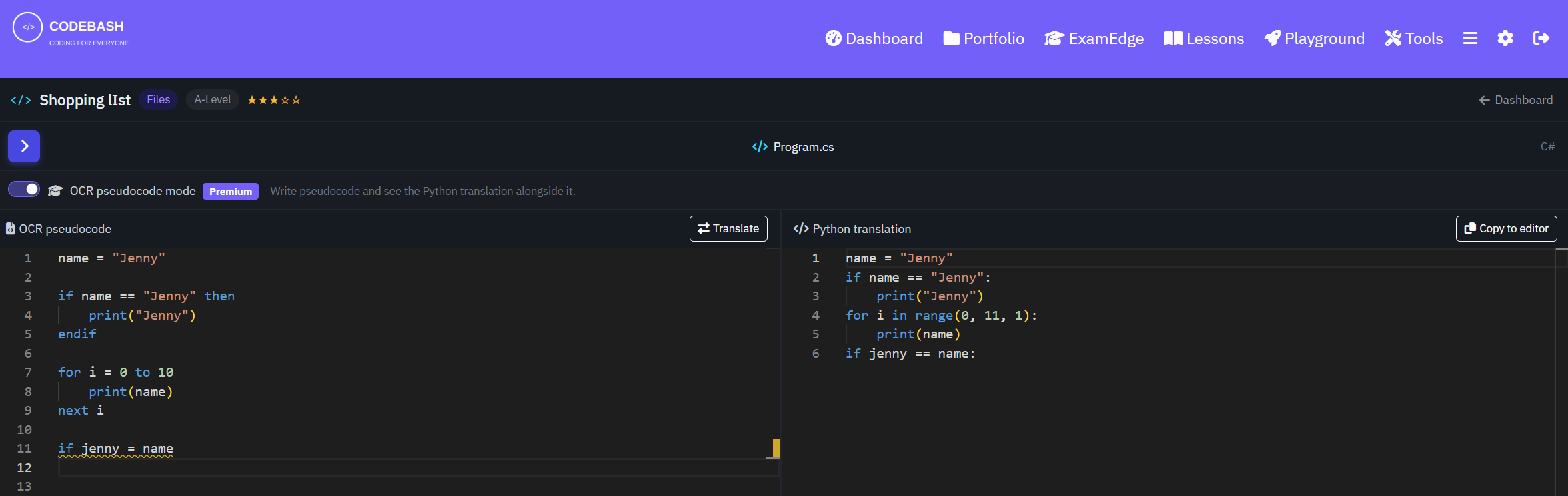The height and width of the screenshot is (496, 1568).
Task: Click the Translate button
Action: (728, 228)
